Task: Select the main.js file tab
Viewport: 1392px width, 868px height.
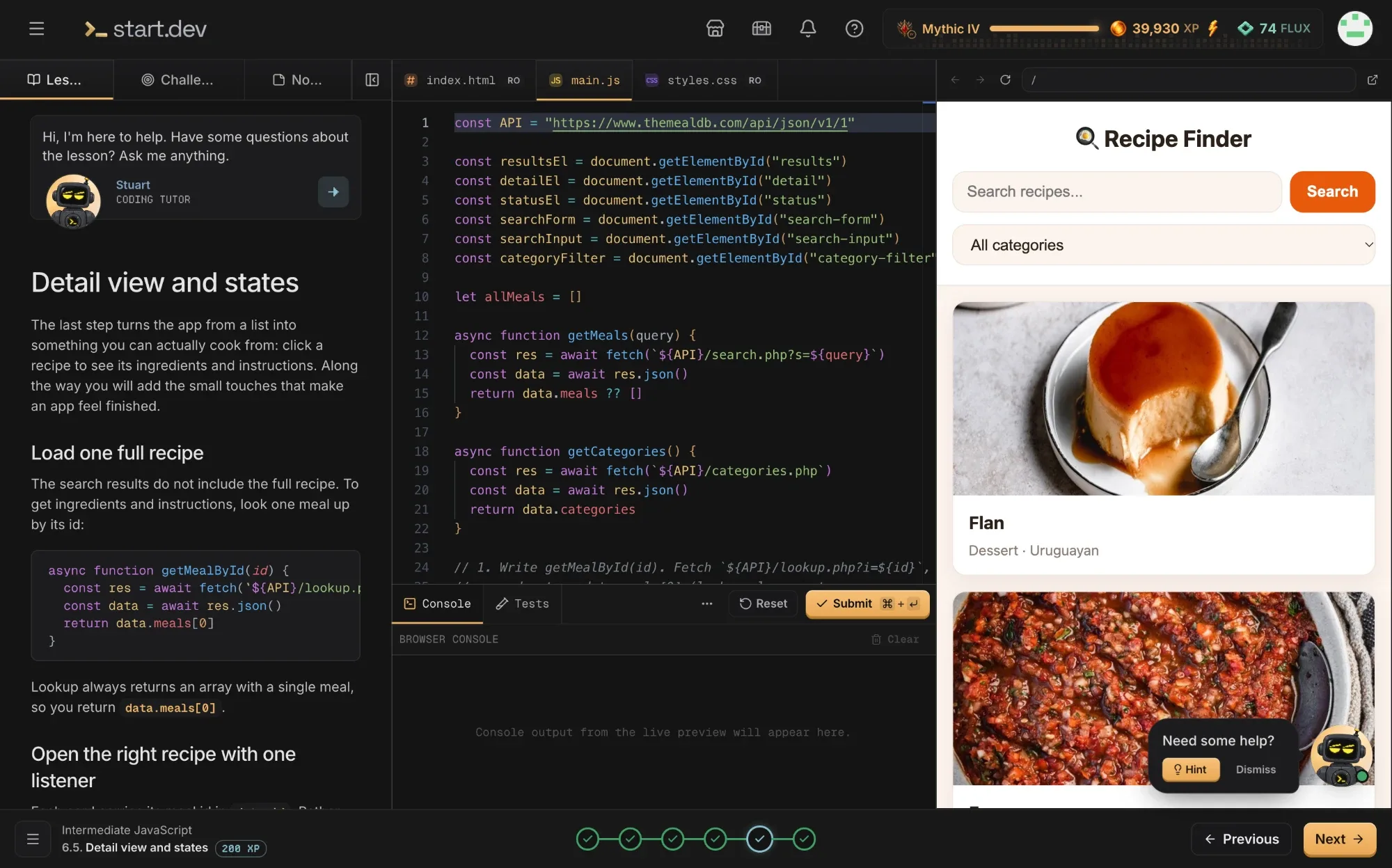Action: 585,80
